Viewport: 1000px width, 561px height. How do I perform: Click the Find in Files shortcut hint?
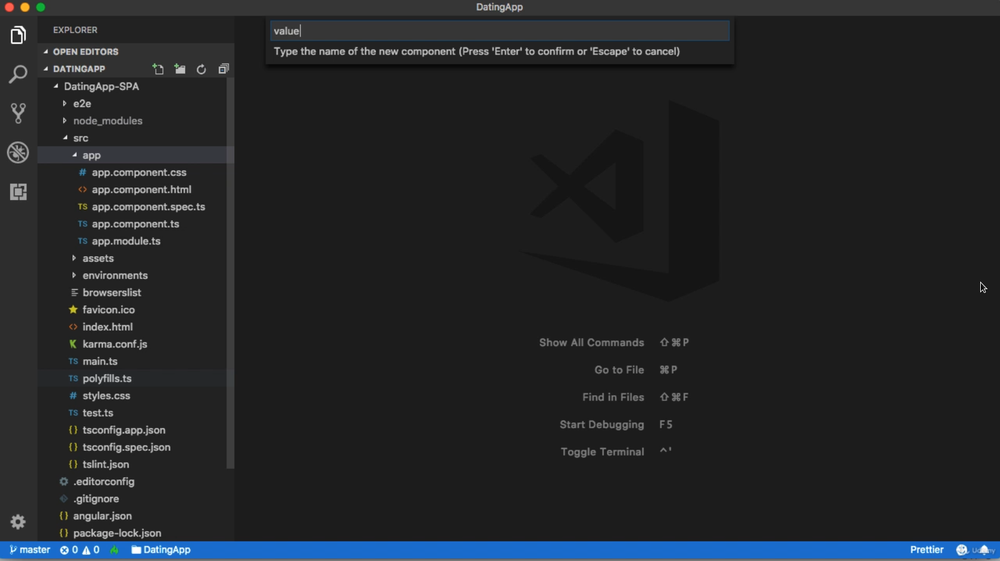(x=635, y=397)
